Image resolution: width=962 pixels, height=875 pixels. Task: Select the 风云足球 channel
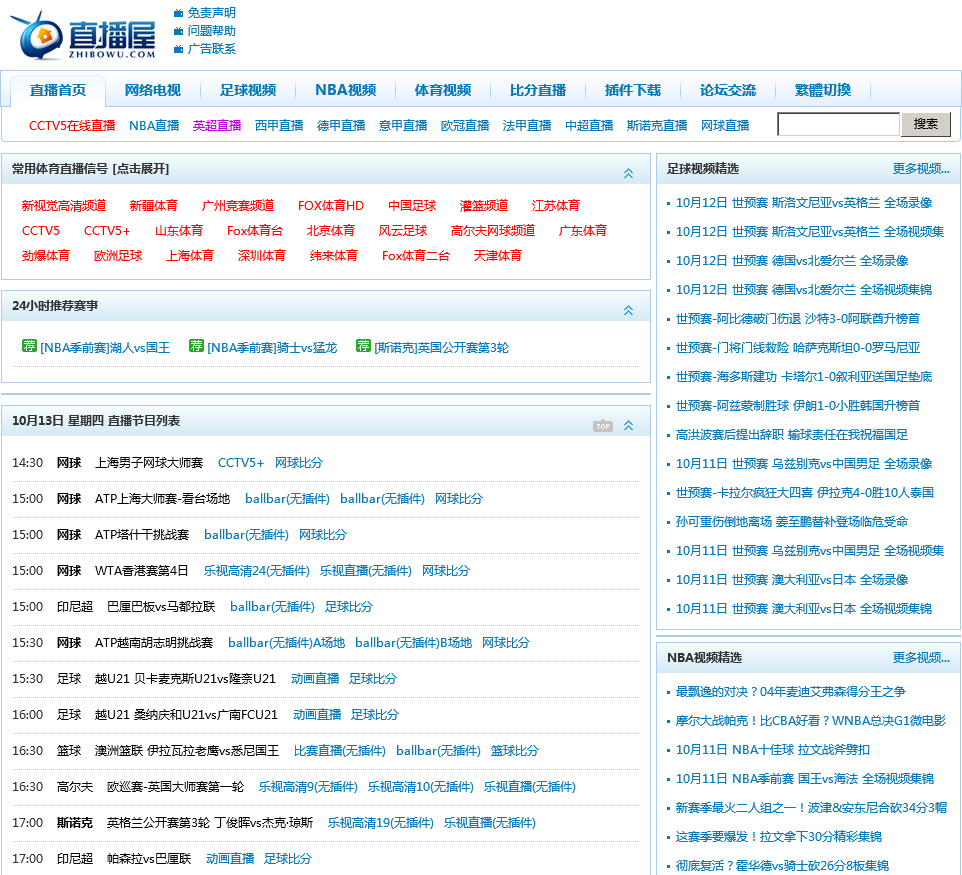[402, 231]
